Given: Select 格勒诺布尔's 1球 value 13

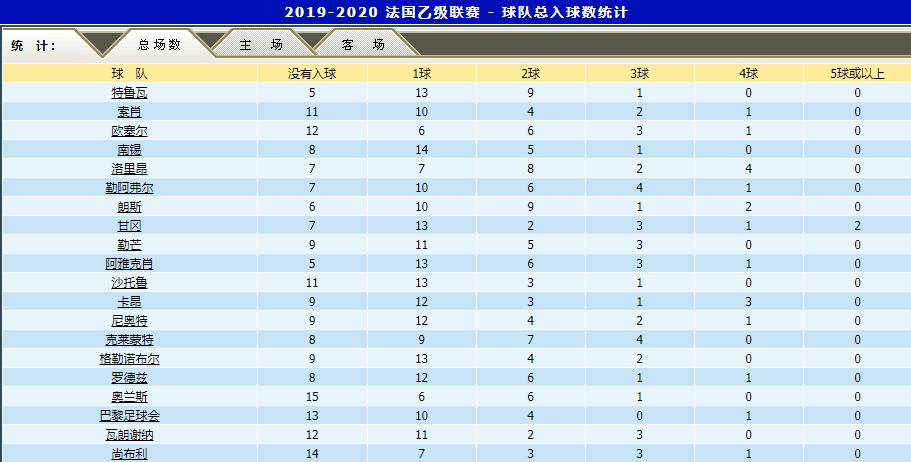Looking at the screenshot, I should pyautogui.click(x=422, y=359).
